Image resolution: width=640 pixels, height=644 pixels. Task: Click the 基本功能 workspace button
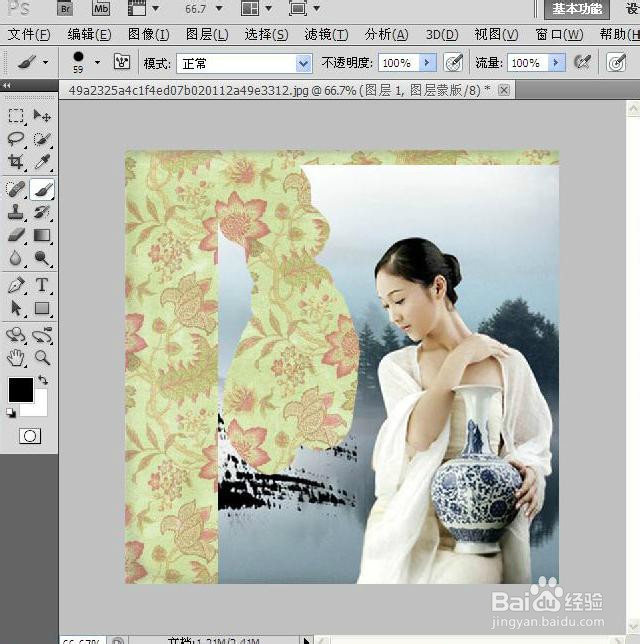tap(577, 9)
